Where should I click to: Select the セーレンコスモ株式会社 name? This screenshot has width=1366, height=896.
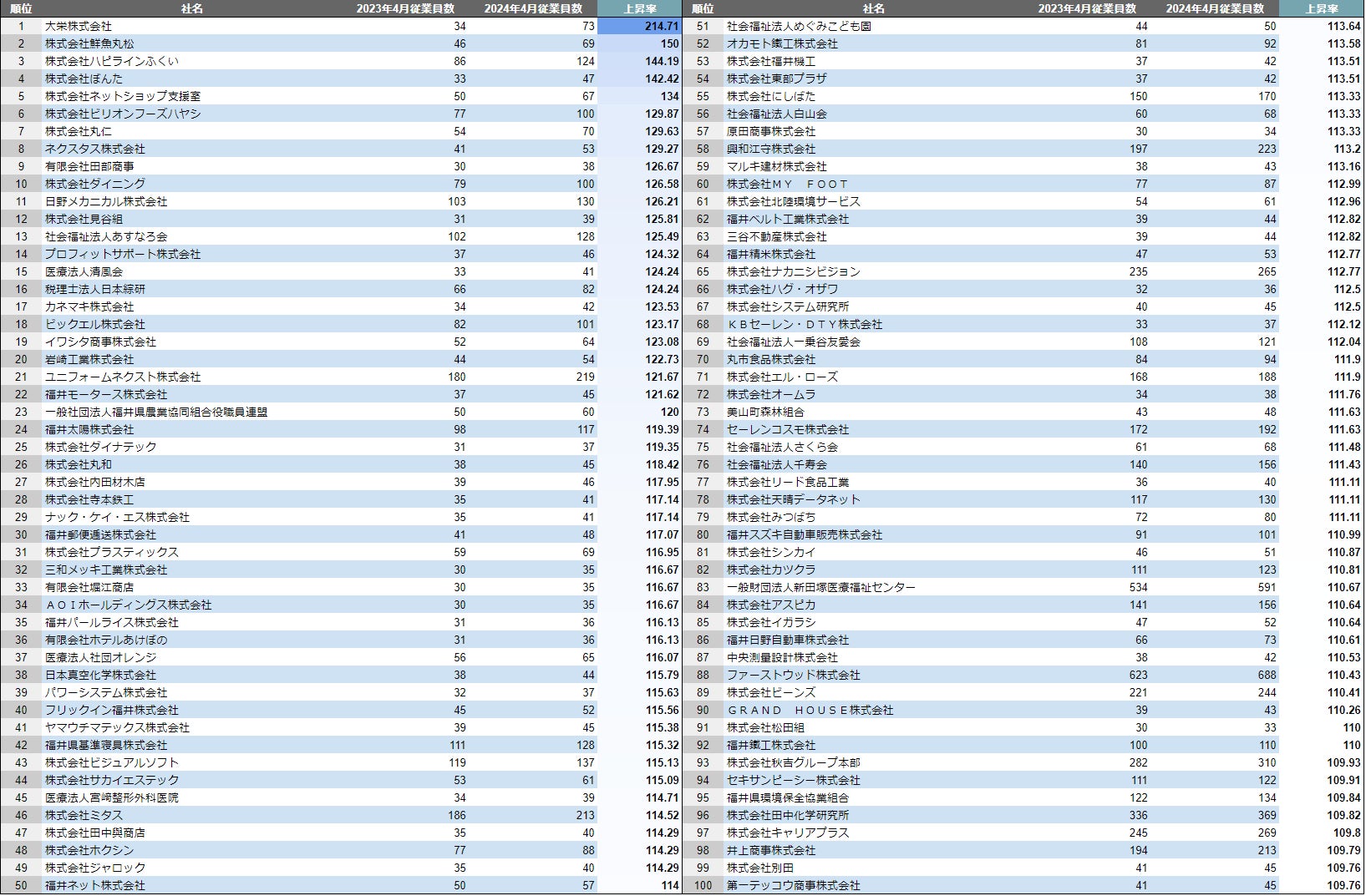pos(788,429)
